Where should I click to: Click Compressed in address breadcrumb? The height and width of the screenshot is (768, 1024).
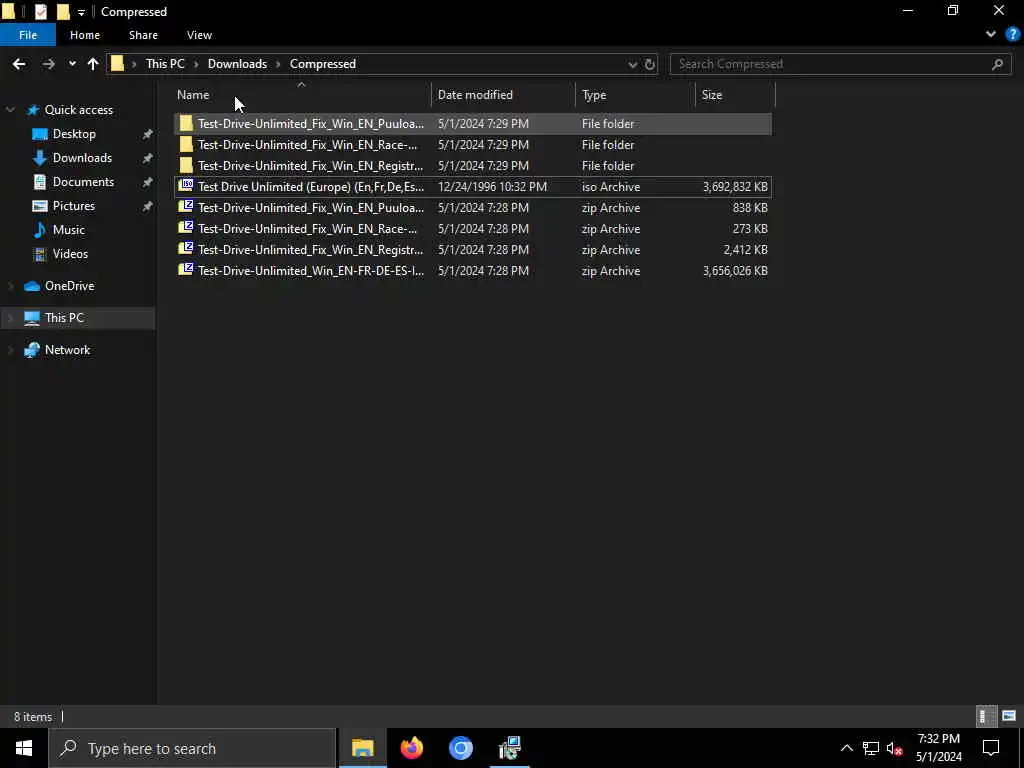point(323,64)
